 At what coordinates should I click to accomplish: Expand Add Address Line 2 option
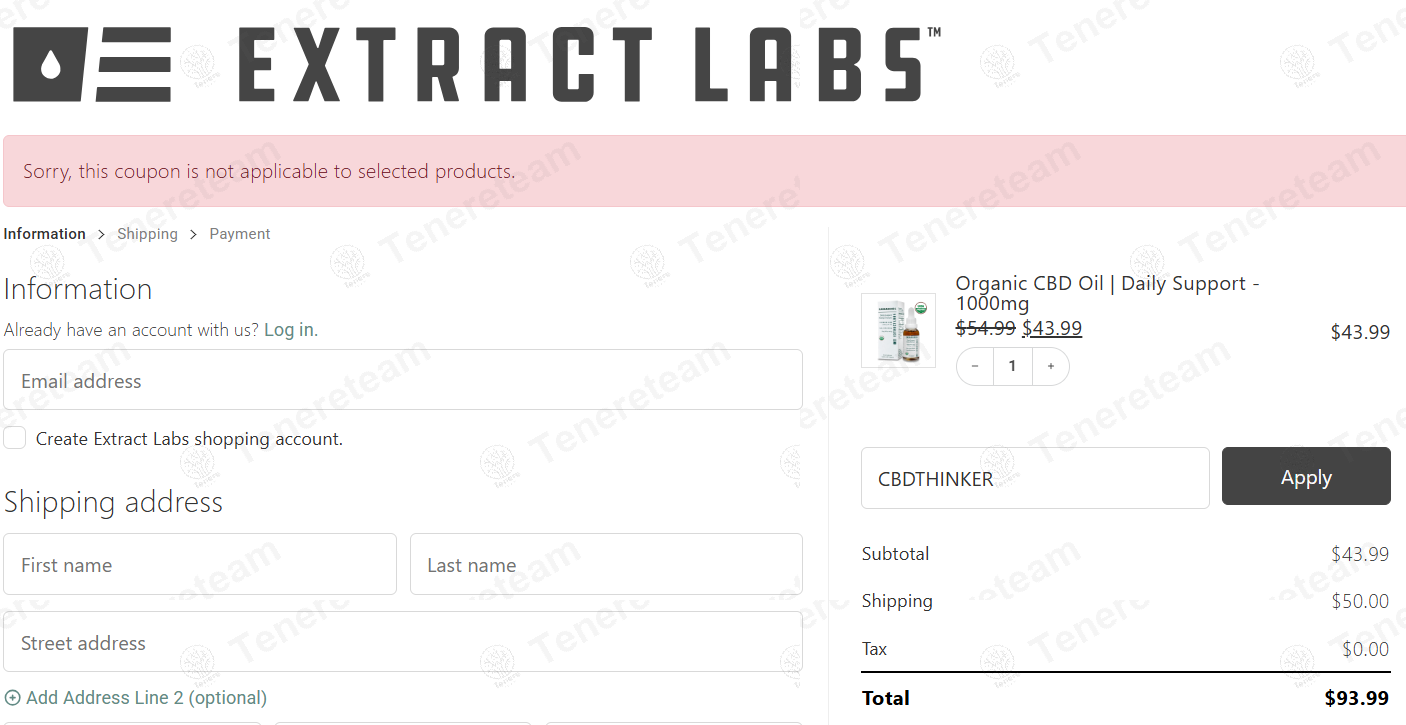tap(146, 698)
